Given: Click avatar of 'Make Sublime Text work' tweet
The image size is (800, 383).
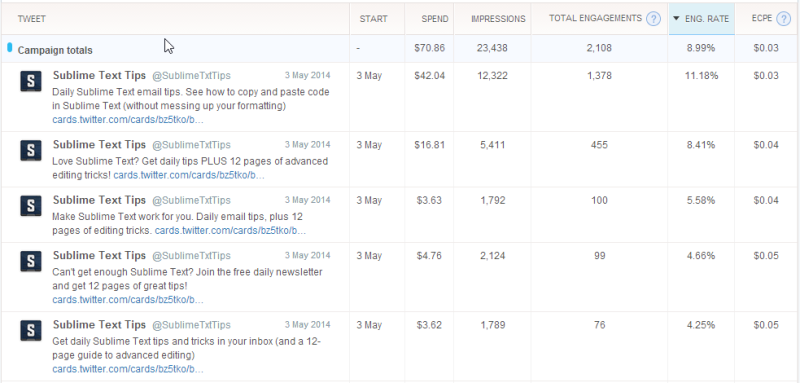Looking at the screenshot, I should (x=31, y=206).
